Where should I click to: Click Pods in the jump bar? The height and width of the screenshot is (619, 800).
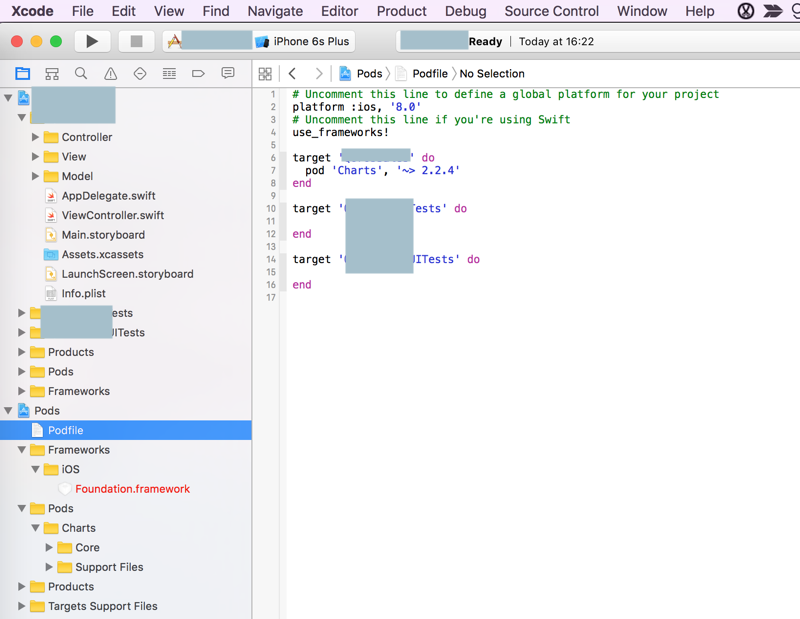[x=369, y=73]
